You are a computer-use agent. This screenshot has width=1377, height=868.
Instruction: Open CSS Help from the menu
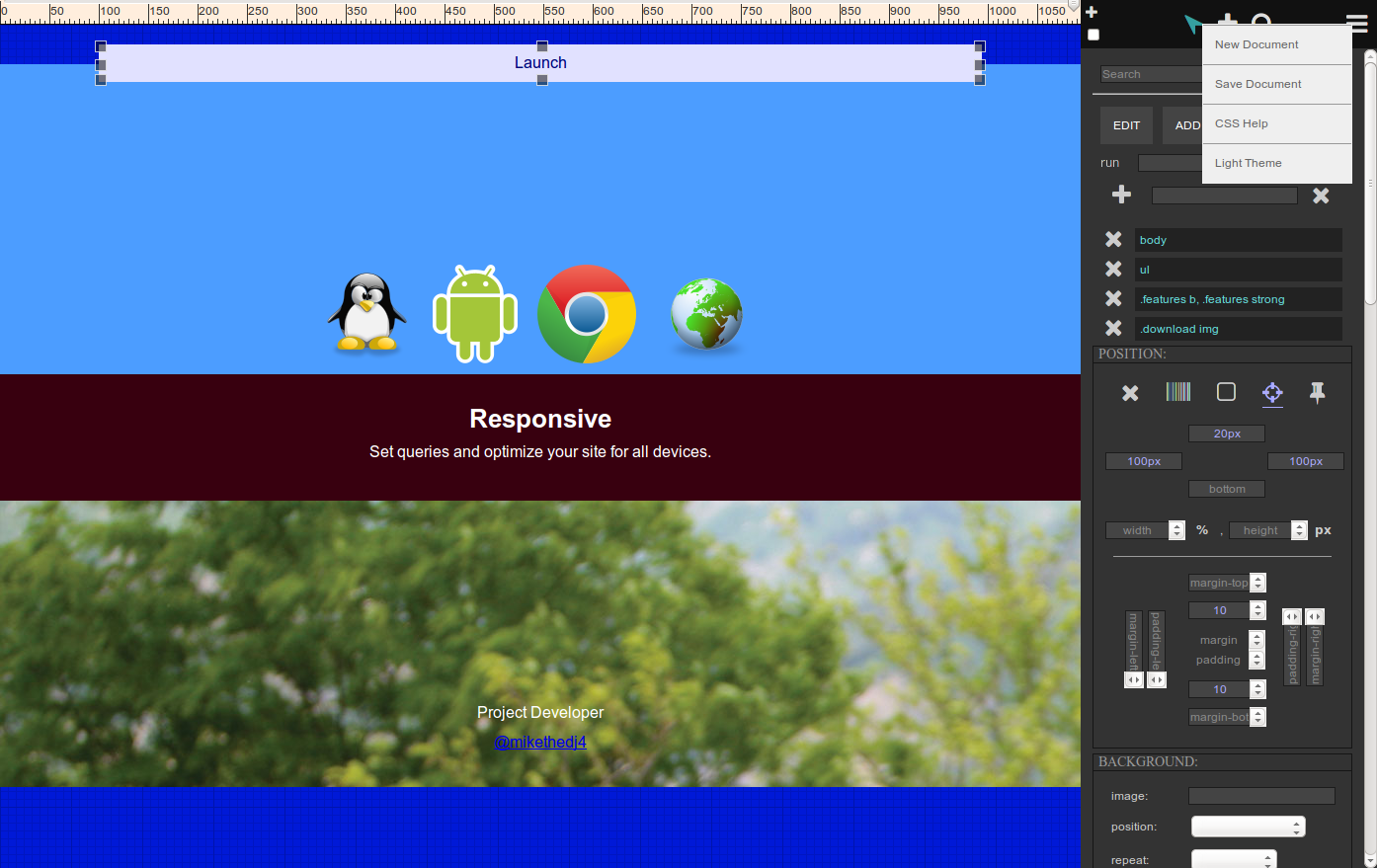tap(1242, 123)
